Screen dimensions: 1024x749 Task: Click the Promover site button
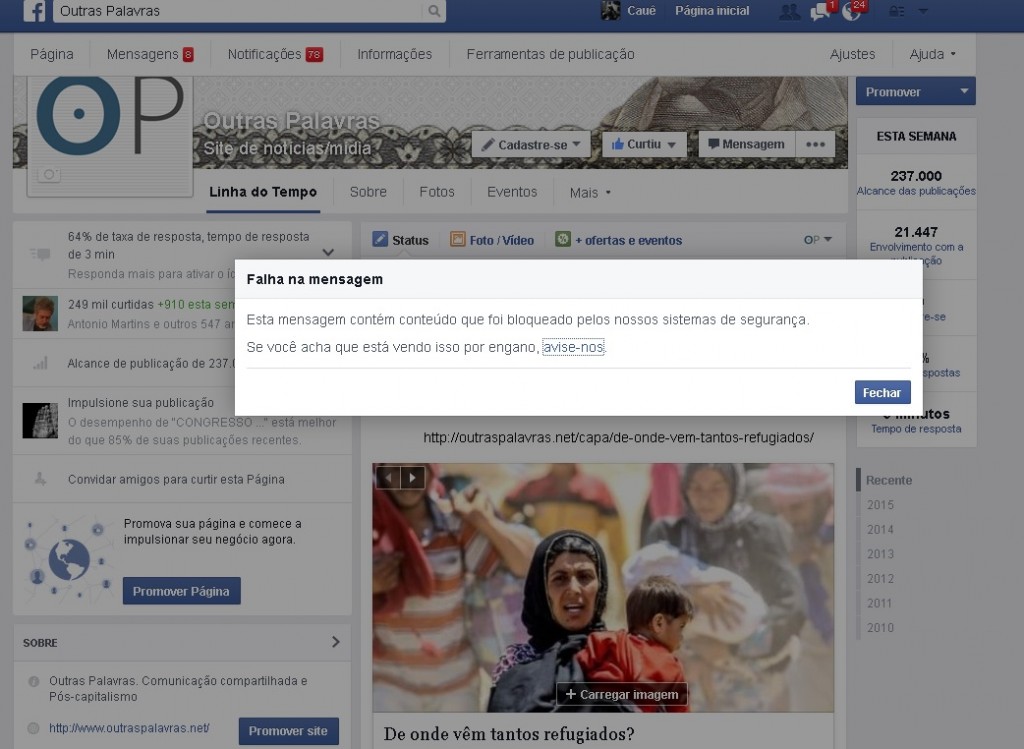pyautogui.click(x=289, y=731)
